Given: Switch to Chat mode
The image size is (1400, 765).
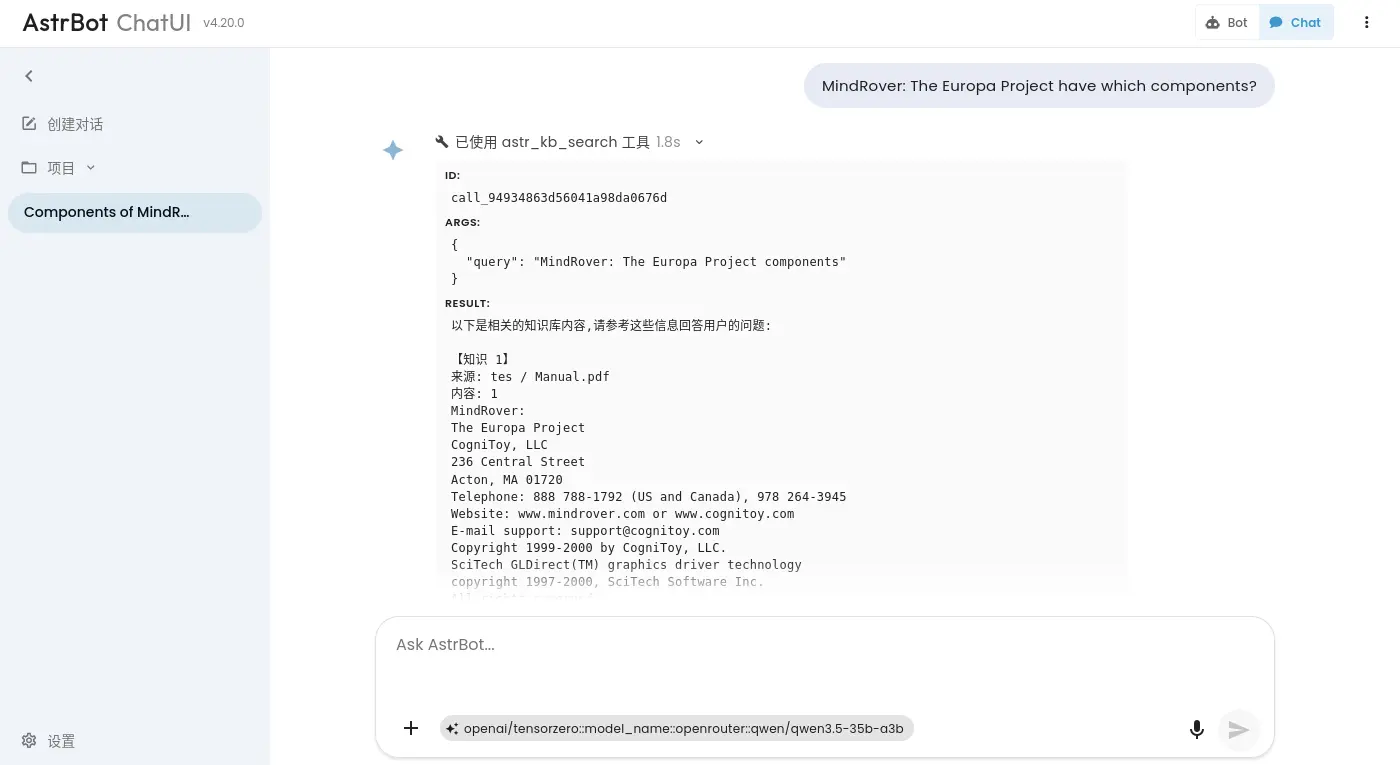Looking at the screenshot, I should 1296,23.
